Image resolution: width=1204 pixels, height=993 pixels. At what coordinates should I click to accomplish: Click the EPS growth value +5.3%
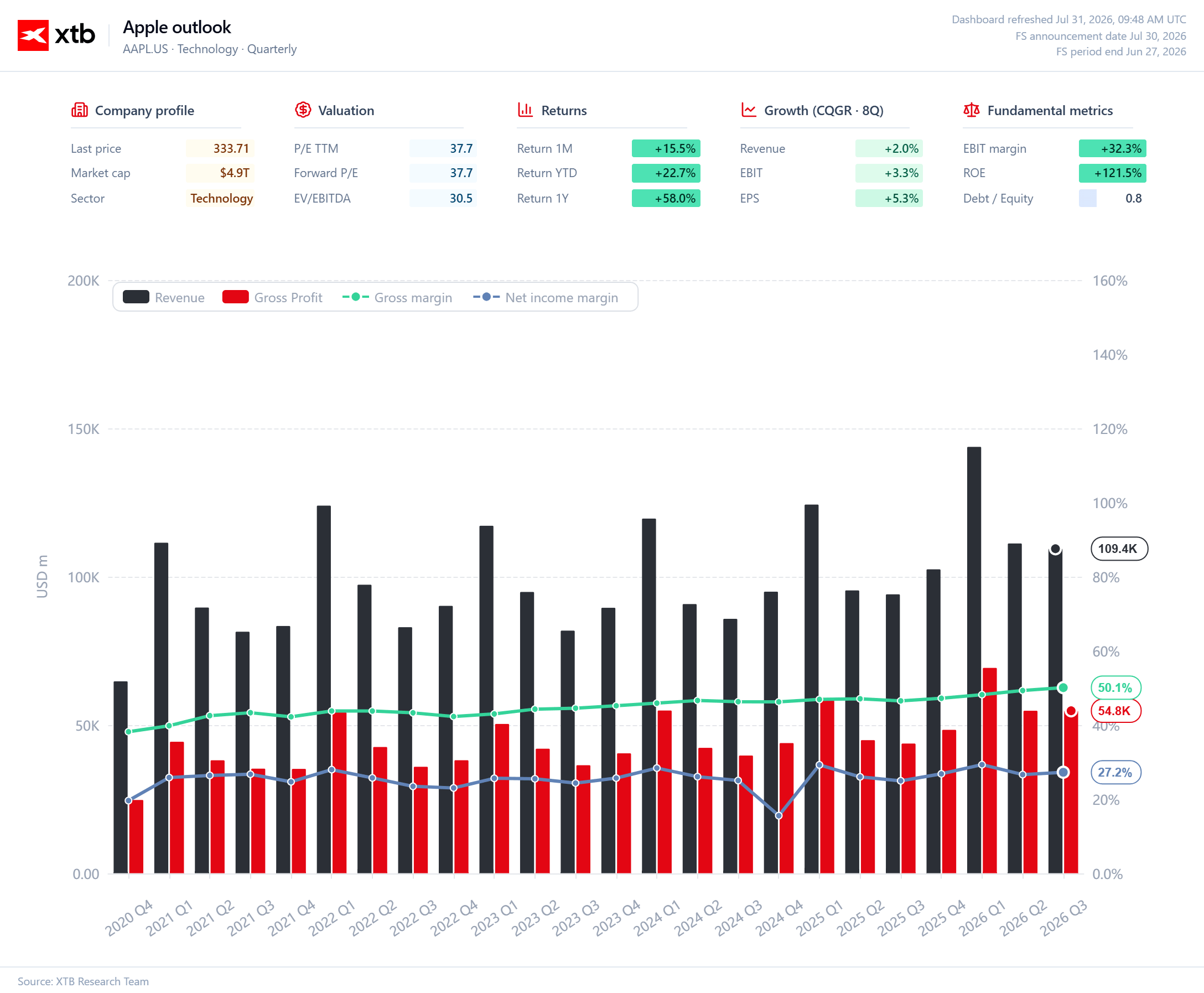point(889,199)
